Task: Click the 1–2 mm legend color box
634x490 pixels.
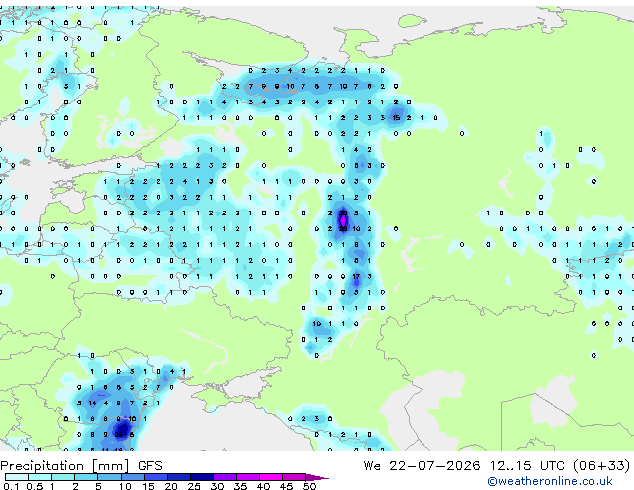Action: (x=63, y=477)
